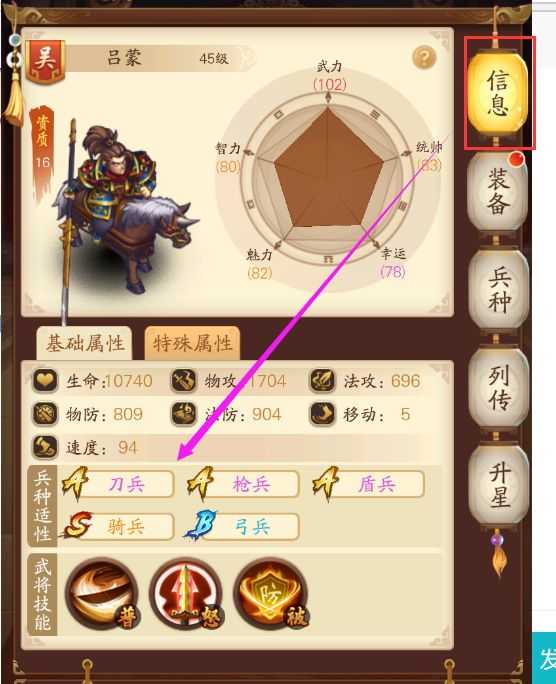
Task: Select the 骑兵 cavalry aptitude button
Action: 119,527
